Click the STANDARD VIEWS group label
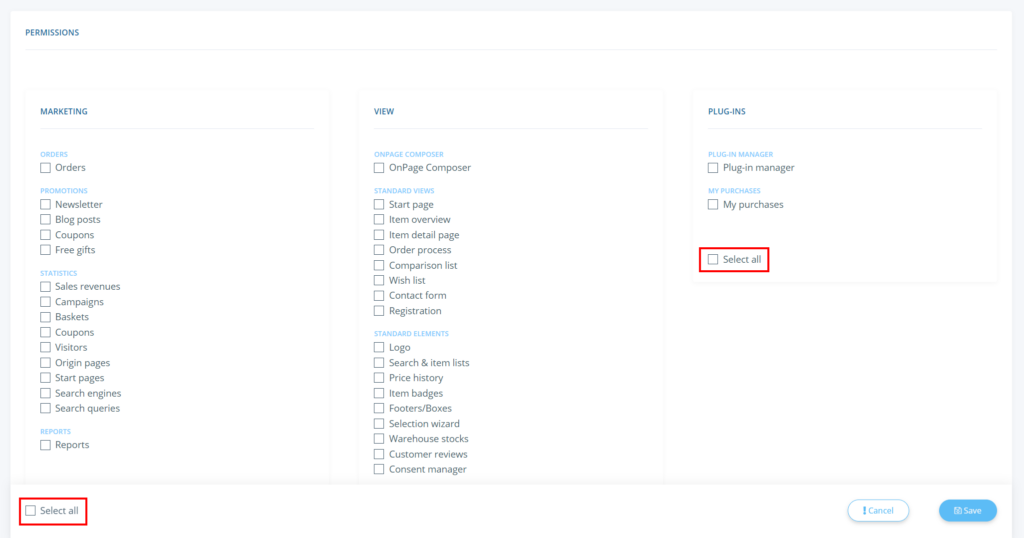Screen dimensions: 1024x538 pyautogui.click(x=404, y=191)
